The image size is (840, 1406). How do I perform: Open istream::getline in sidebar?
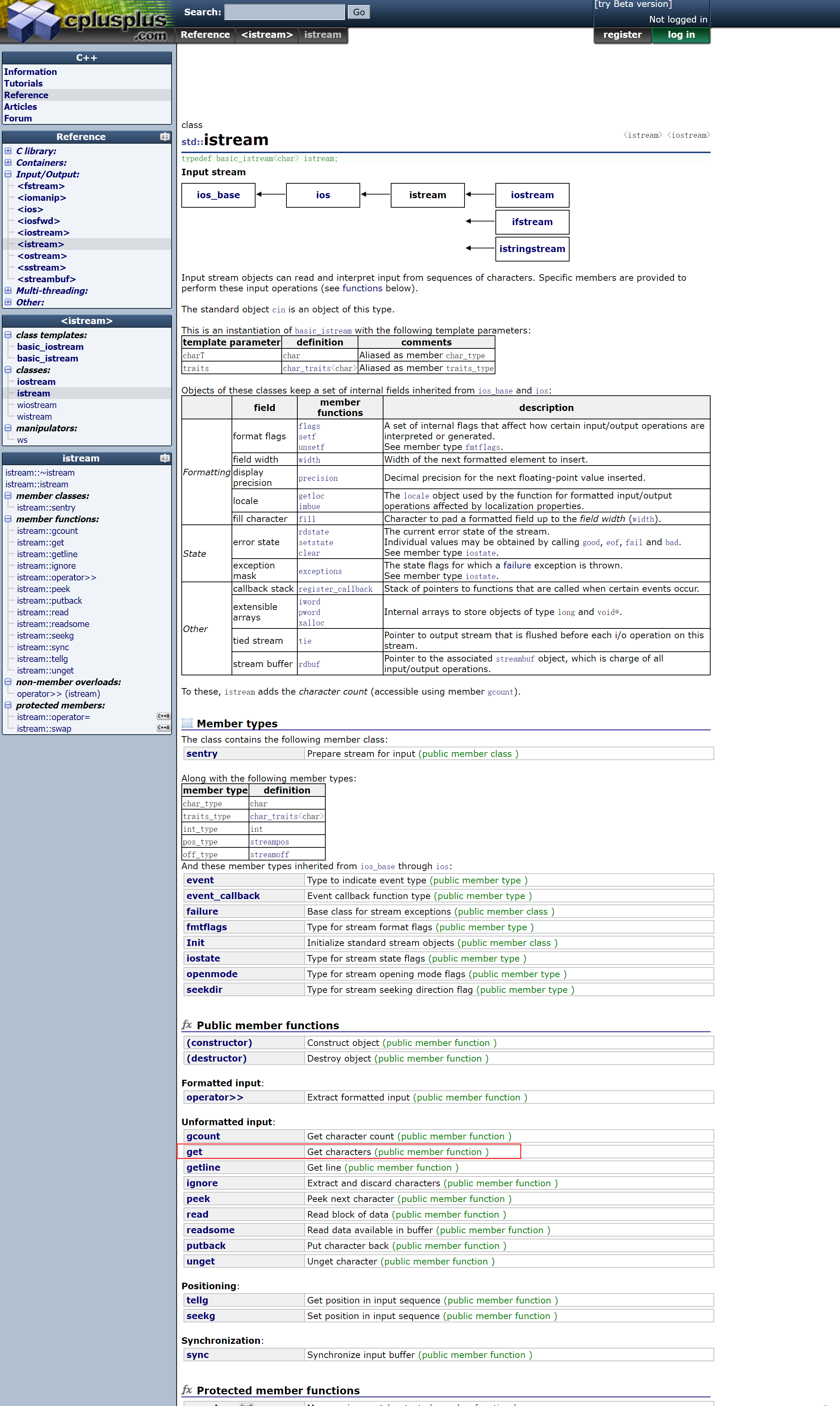pos(47,554)
